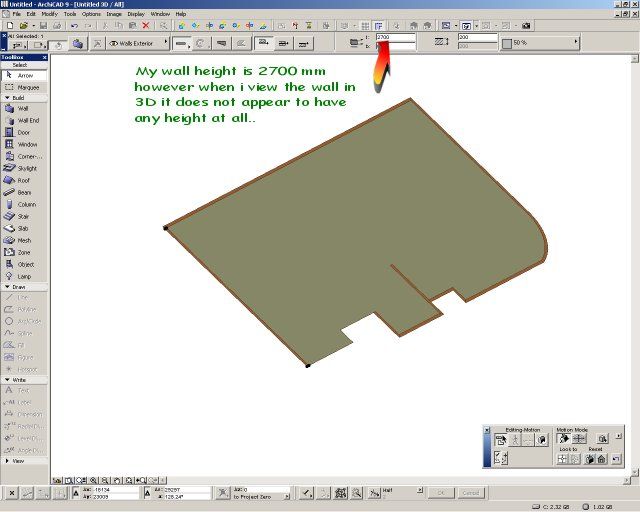Toggle first wall construction method button
Screen dimensions: 640x512
[x=264, y=43]
